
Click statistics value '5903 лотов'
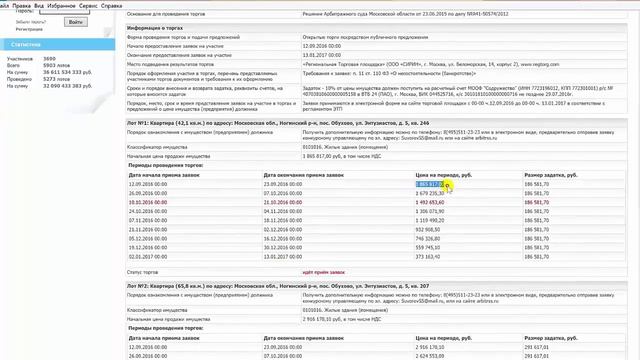click(56, 65)
